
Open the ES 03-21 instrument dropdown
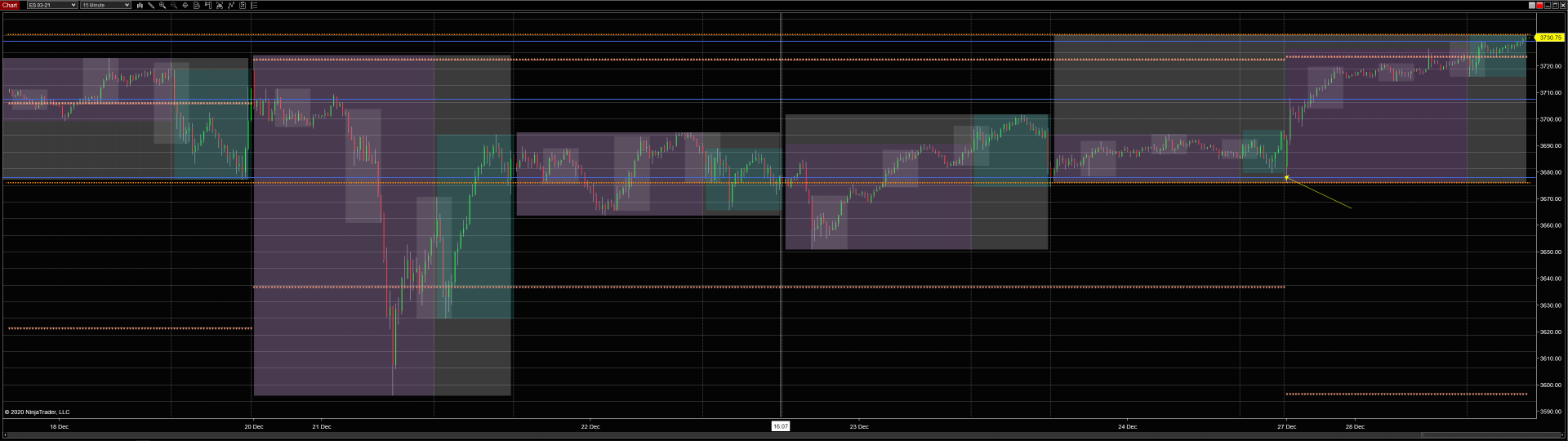[x=52, y=5]
